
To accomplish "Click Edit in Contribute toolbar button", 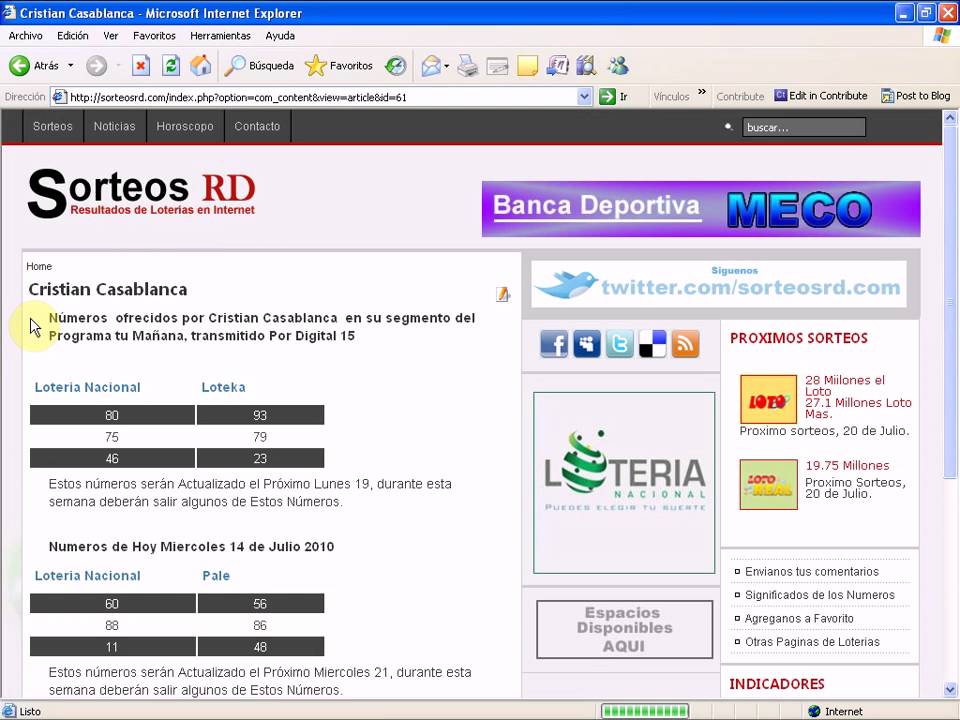I will tap(820, 96).
